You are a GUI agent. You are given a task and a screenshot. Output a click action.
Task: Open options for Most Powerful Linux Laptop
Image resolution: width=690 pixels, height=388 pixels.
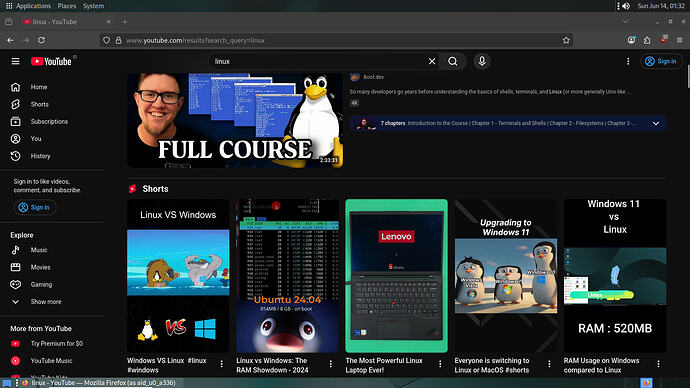440,364
